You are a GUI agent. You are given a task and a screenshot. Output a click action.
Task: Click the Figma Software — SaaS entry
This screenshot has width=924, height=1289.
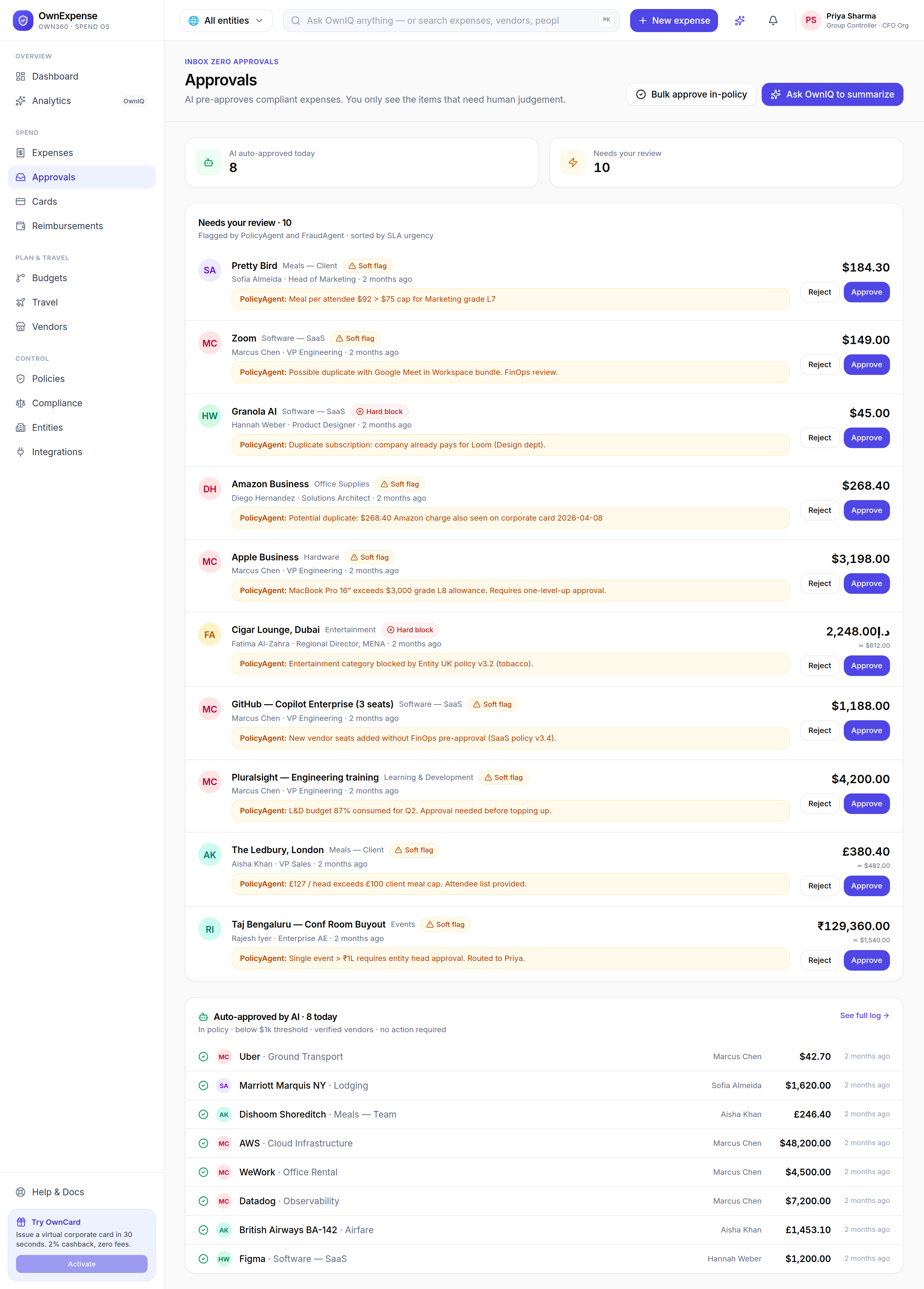(x=293, y=1259)
